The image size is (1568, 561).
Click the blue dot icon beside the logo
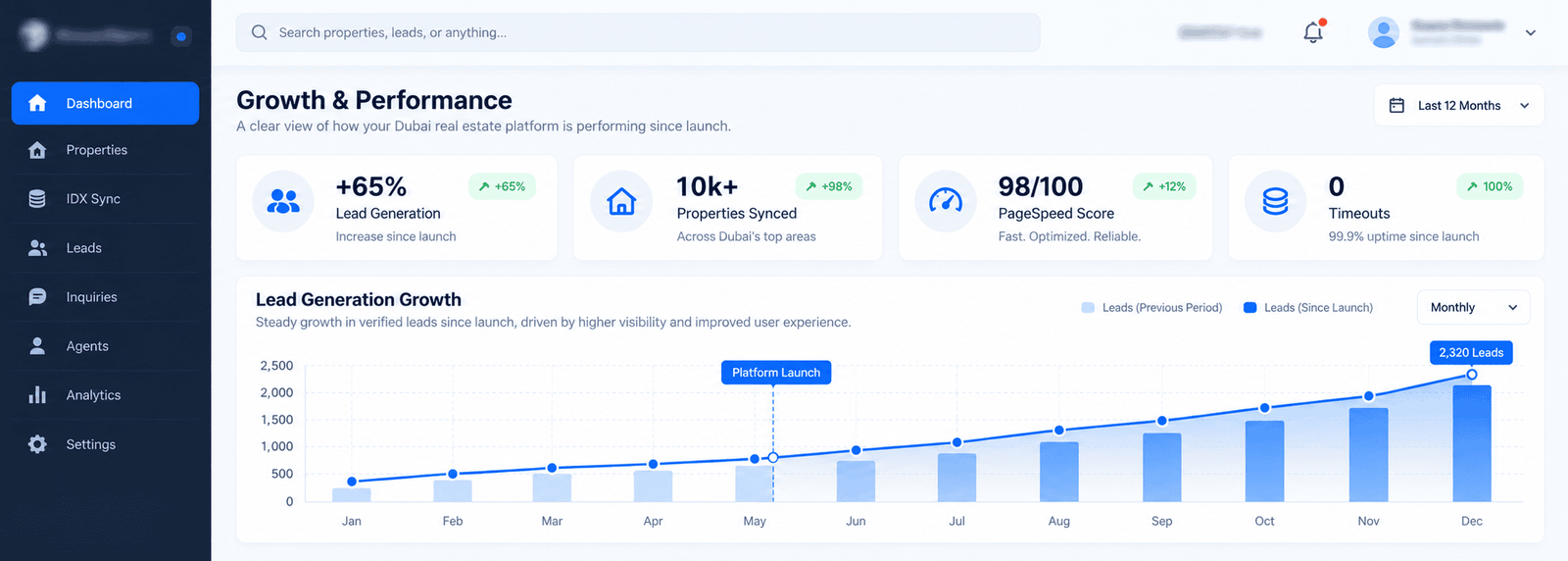click(x=181, y=36)
